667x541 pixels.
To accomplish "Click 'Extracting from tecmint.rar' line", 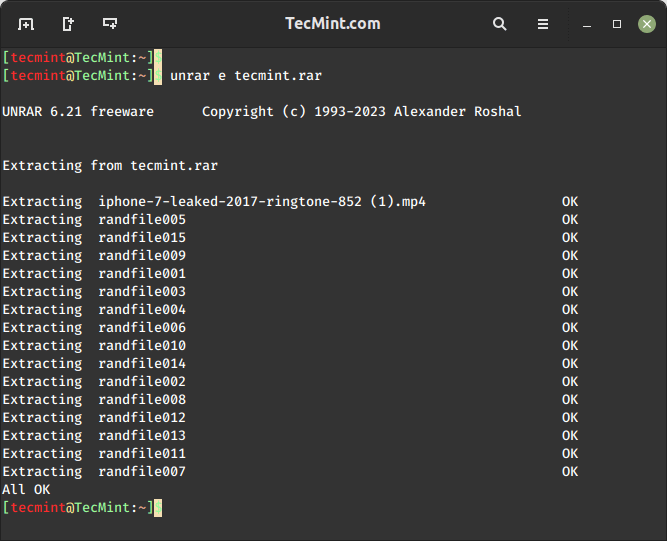I will 110,165.
